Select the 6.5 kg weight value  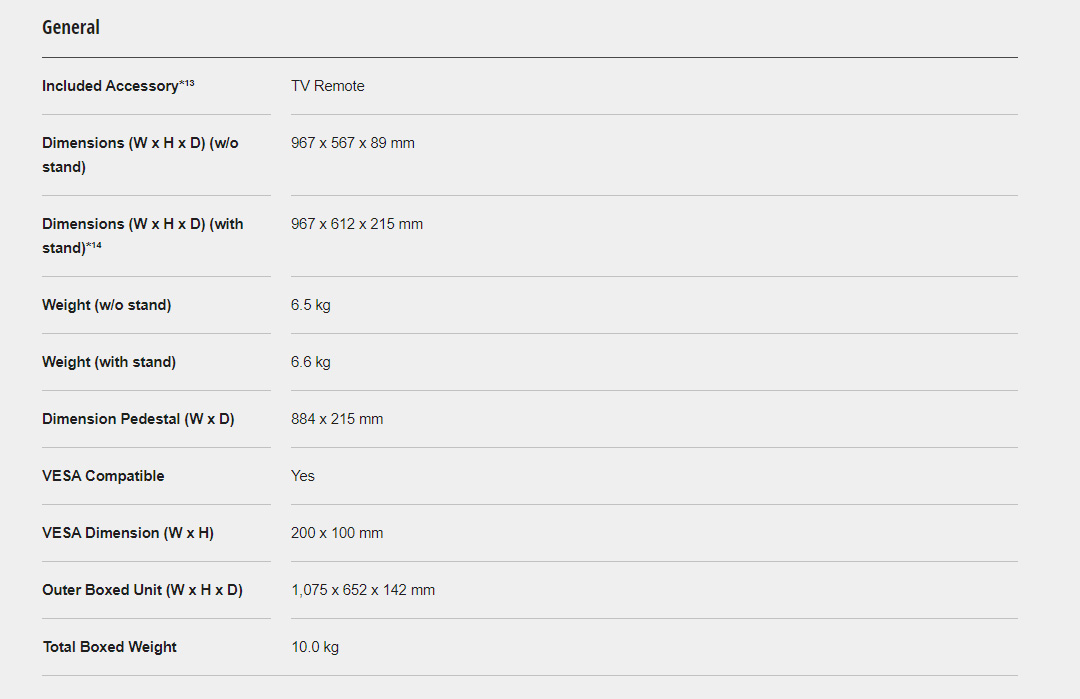pos(311,305)
